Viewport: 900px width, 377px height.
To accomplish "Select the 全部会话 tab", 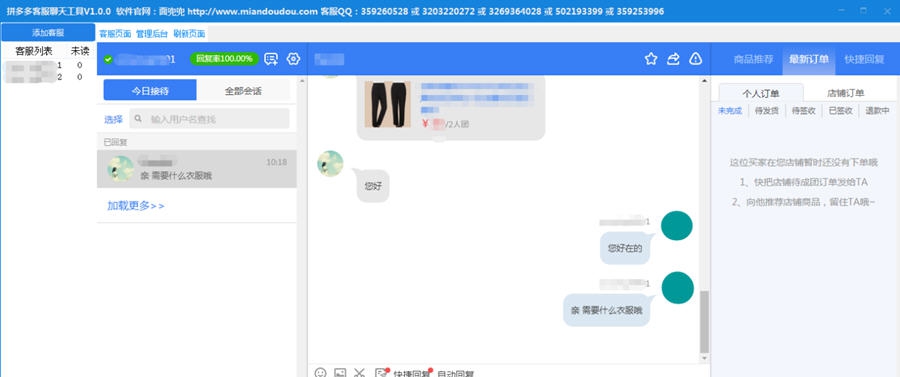I will 243,90.
